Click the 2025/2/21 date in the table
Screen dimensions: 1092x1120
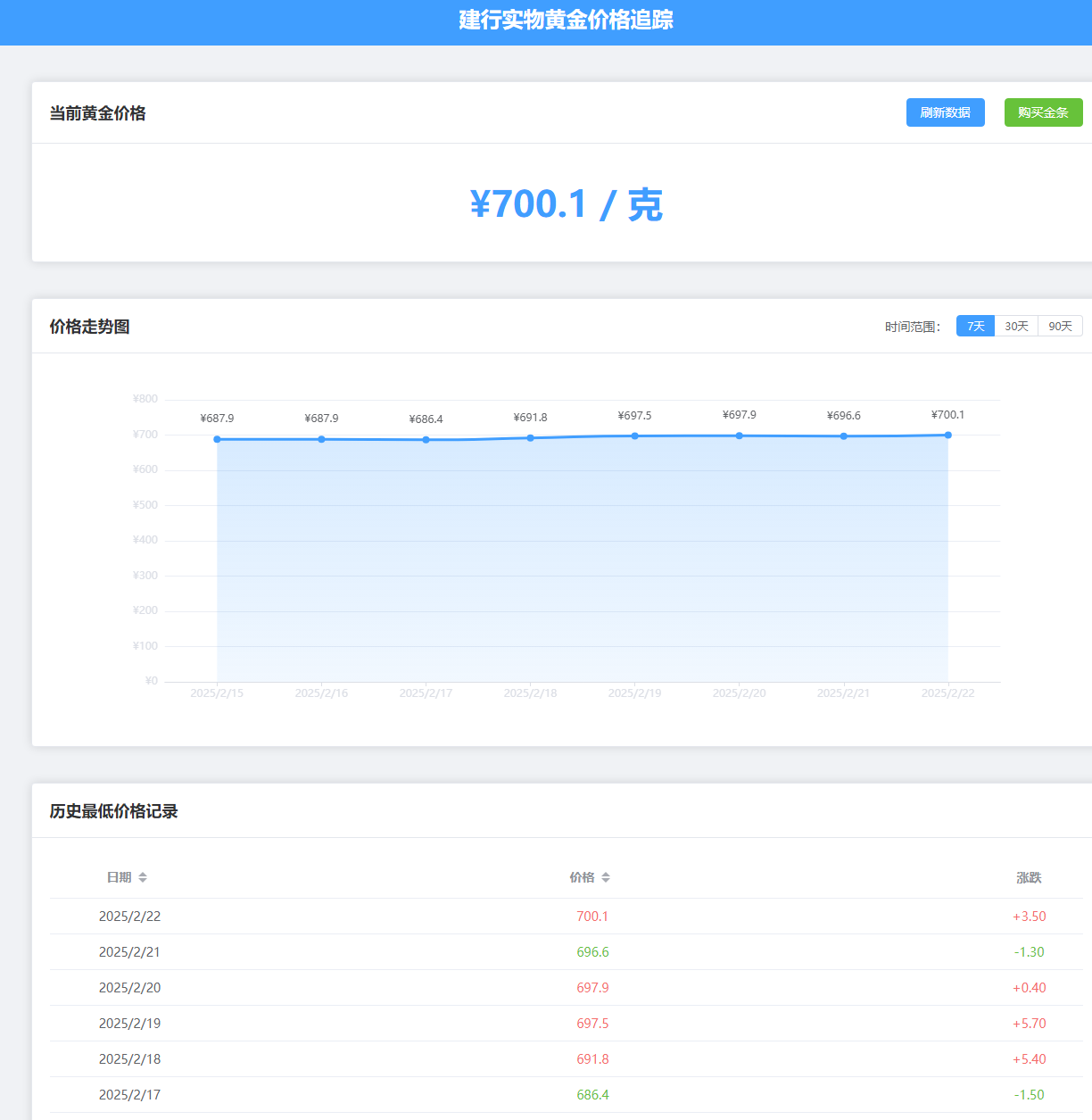[129, 952]
